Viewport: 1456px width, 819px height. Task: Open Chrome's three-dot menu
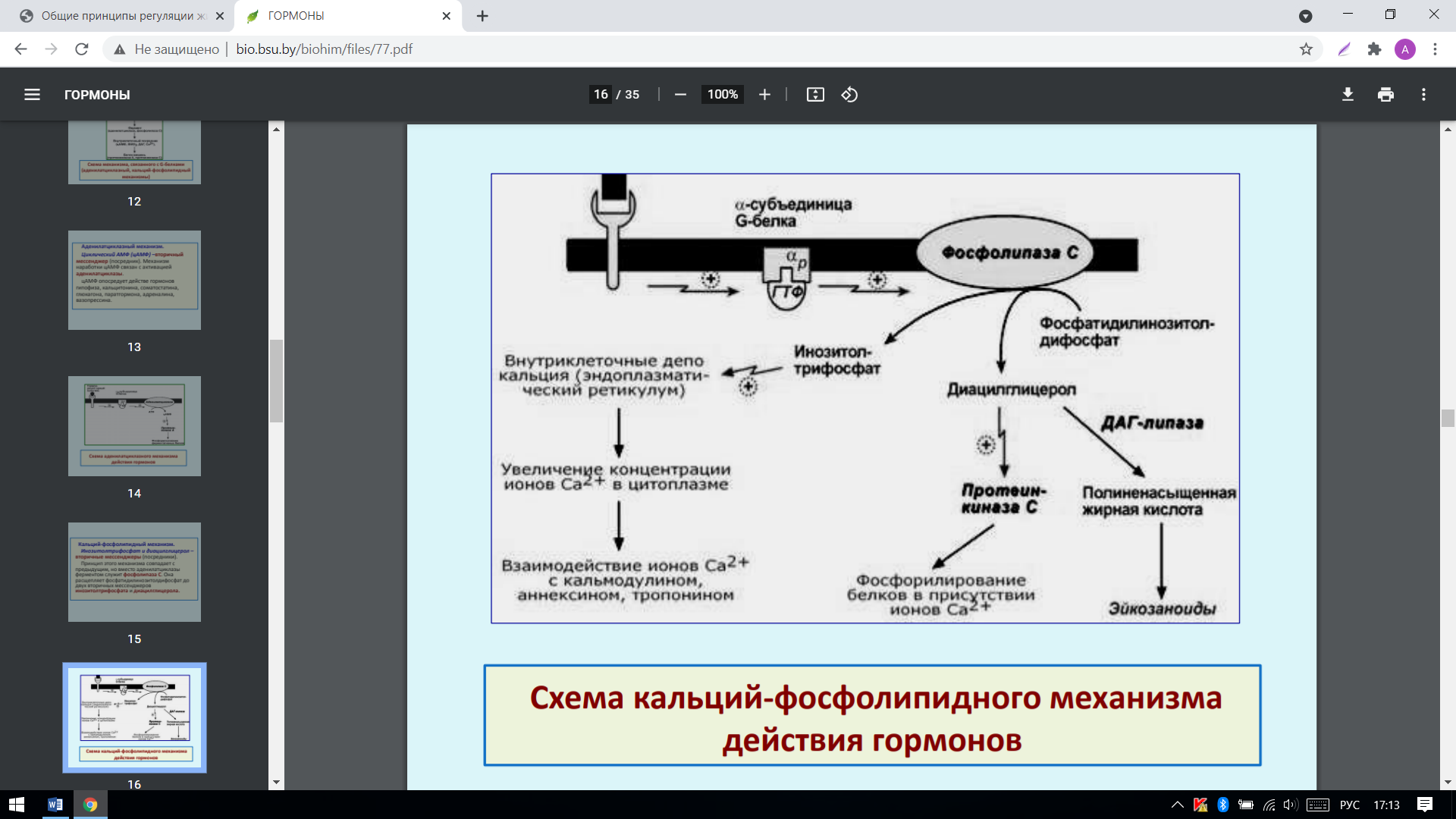[x=1435, y=49]
